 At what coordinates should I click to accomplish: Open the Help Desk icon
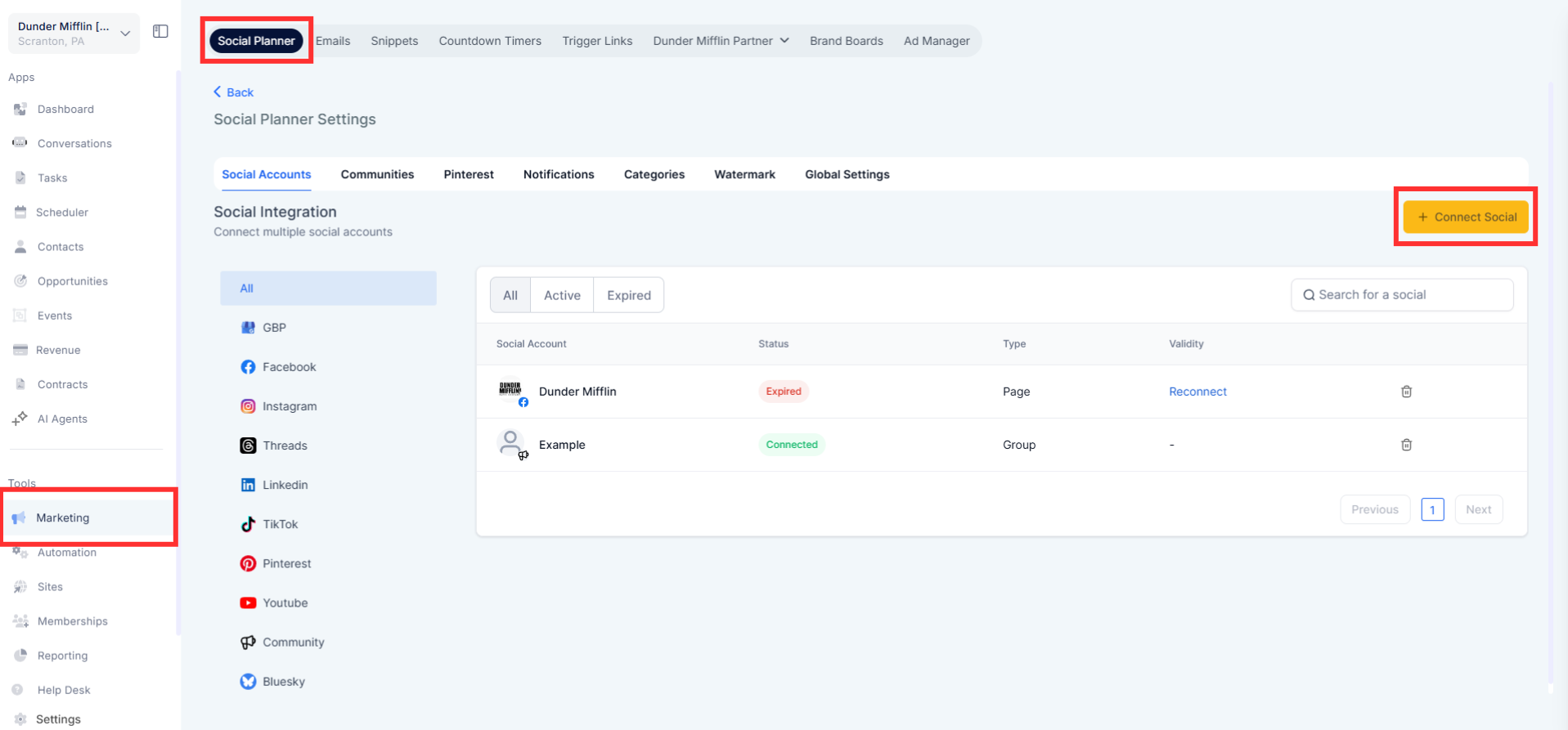pos(18,690)
